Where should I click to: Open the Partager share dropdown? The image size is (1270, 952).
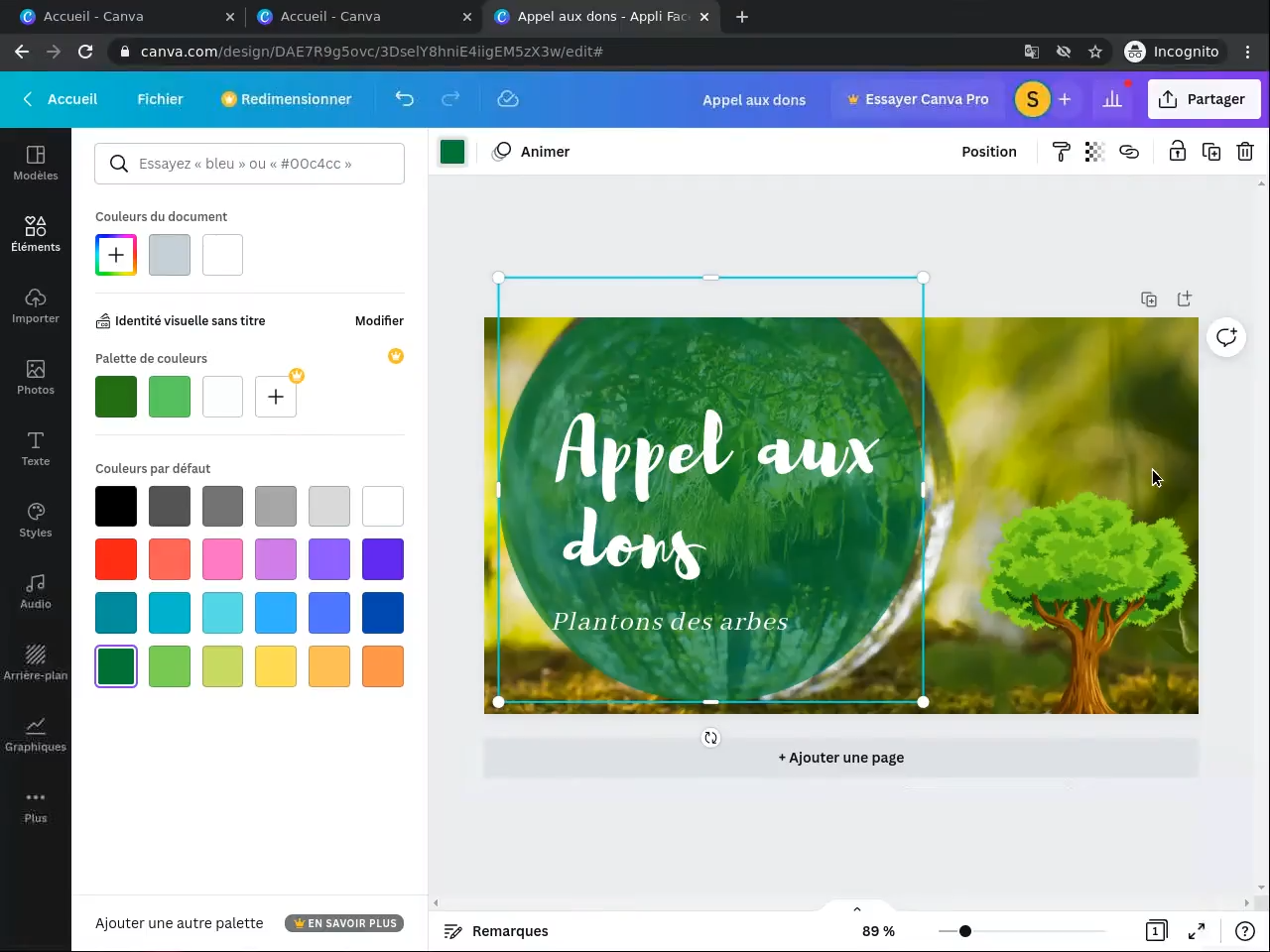pos(1204,99)
